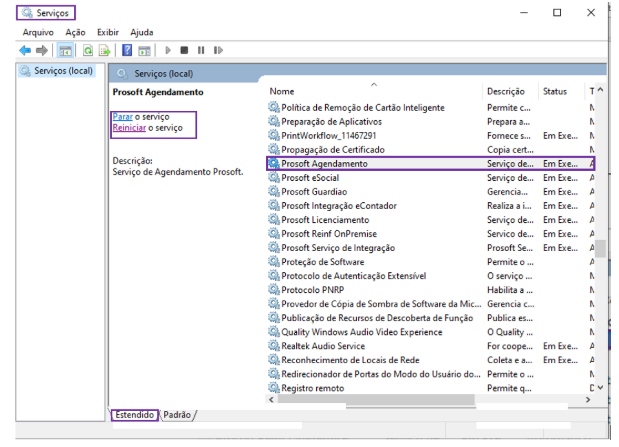Screen dimensions: 619x447
Task: Click the Export List toolbar icon
Action: coord(105,50)
